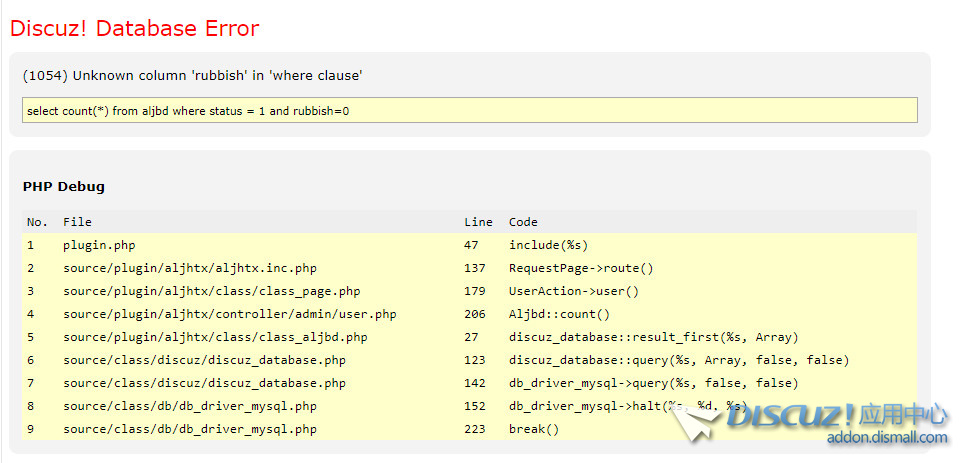Screen dimensions: 966x463
Task: Select the class_aljbd.php file path
Action: (x=215, y=337)
